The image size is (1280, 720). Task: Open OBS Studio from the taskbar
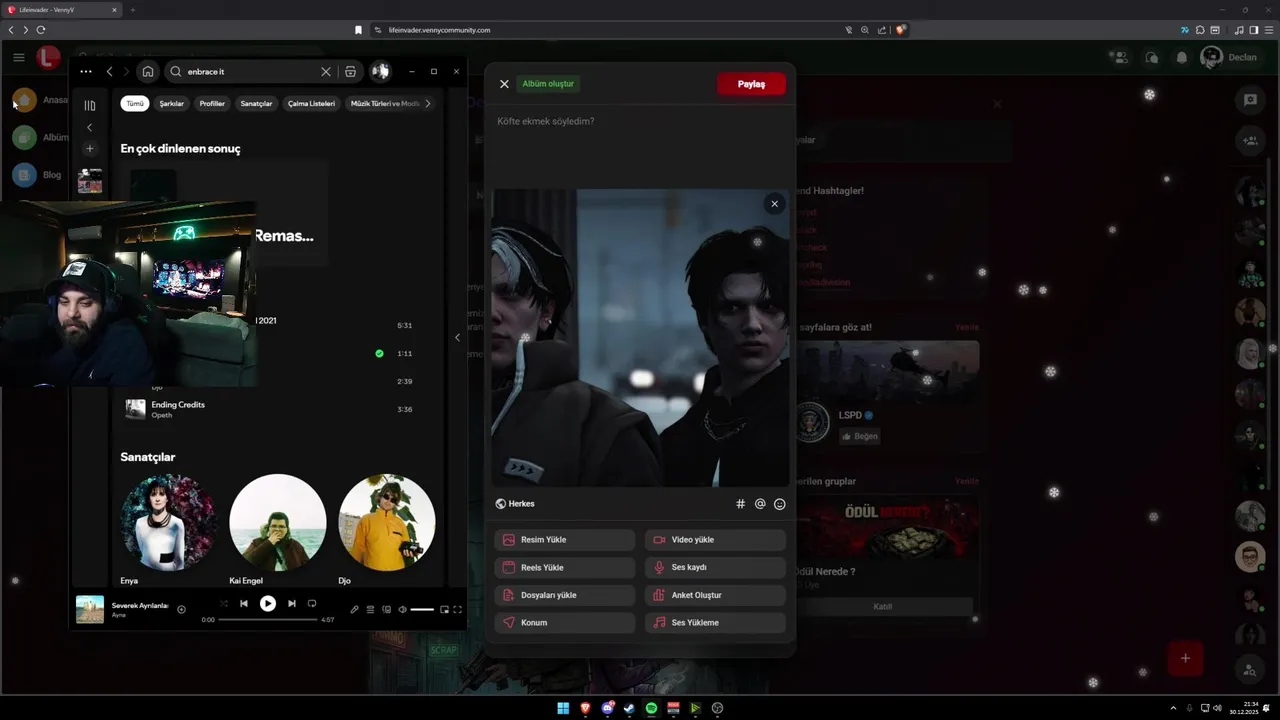click(x=717, y=708)
